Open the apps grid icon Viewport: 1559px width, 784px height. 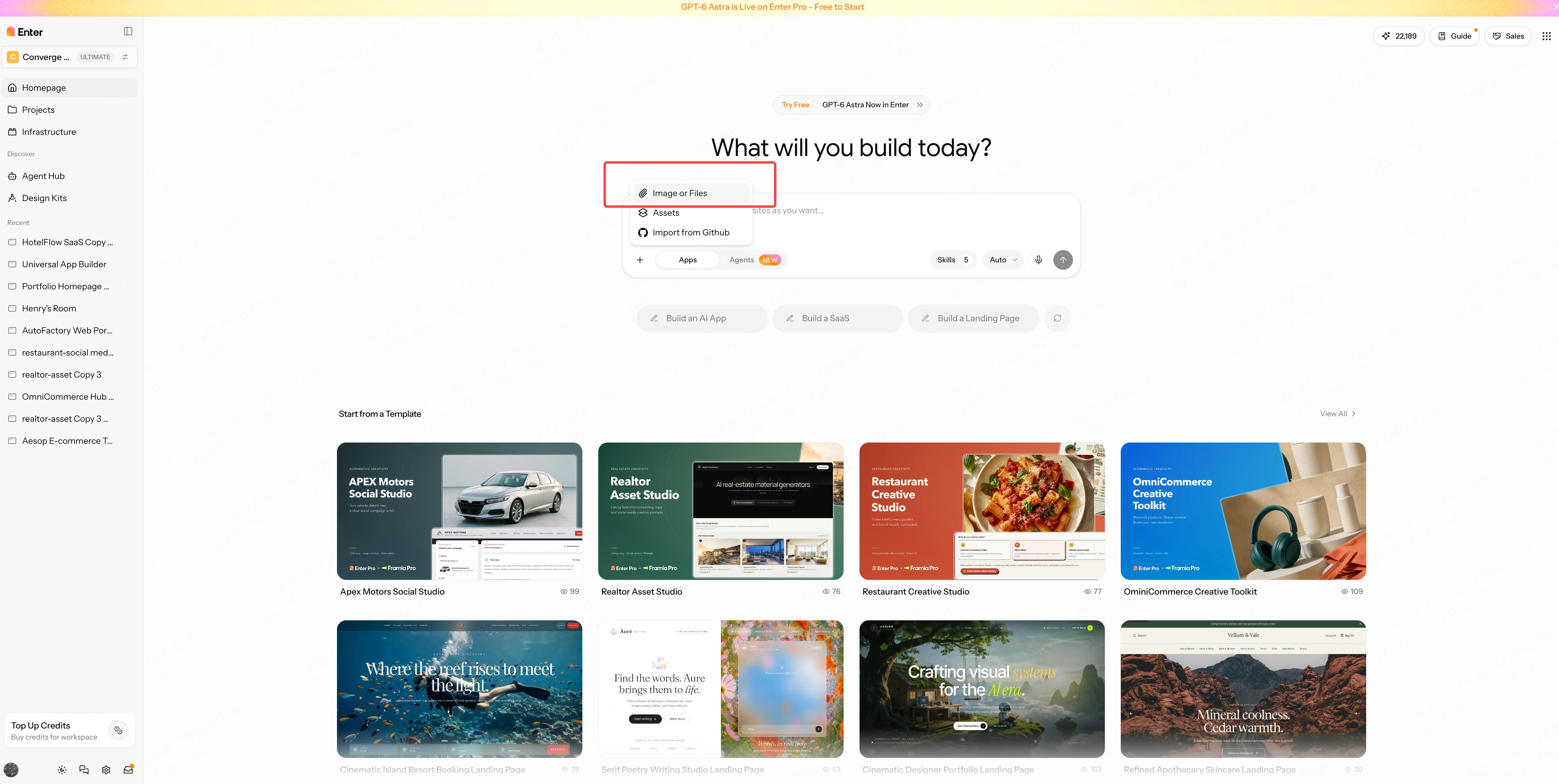[1546, 36]
